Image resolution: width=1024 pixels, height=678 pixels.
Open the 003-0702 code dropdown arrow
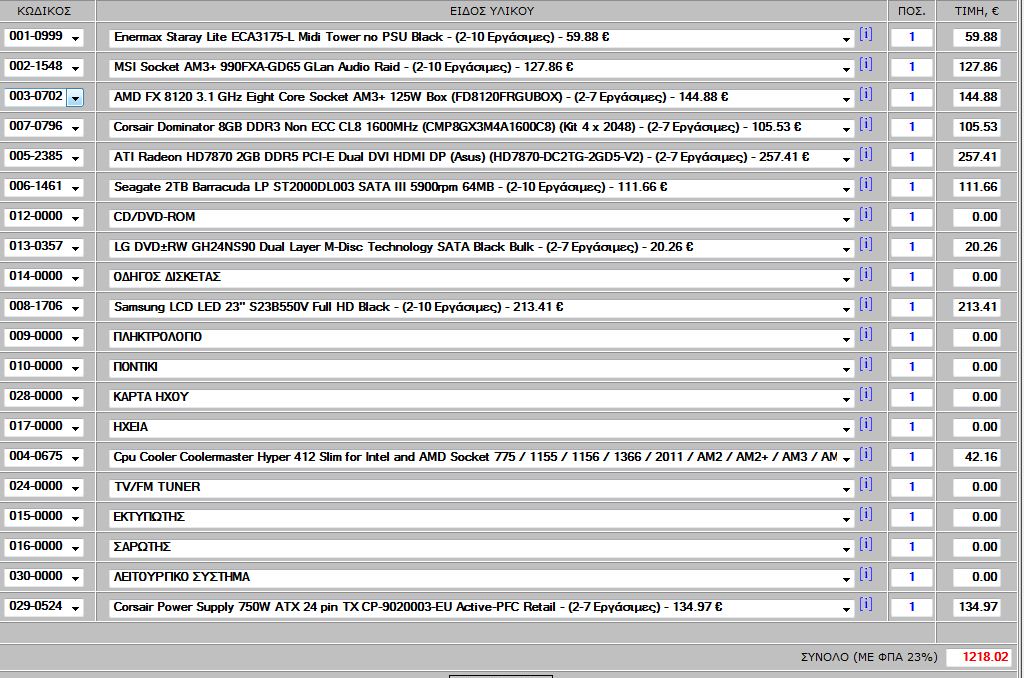[x=75, y=99]
